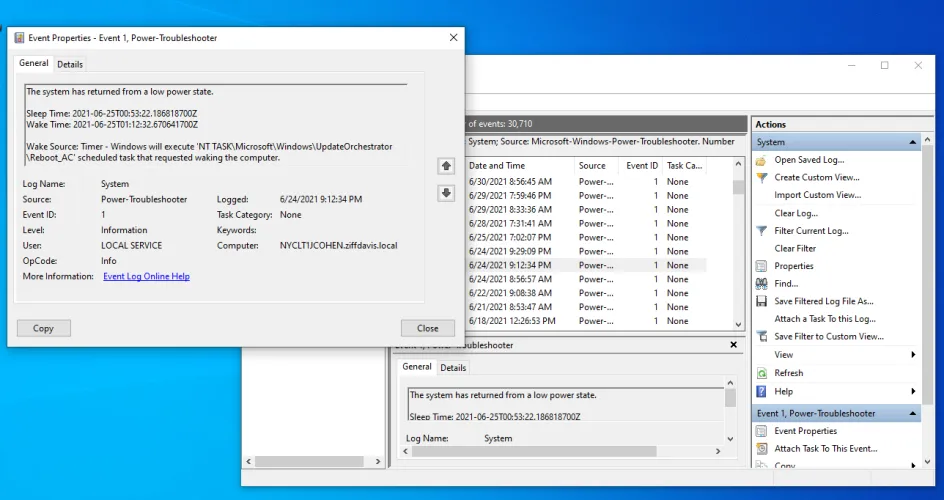Viewport: 944px width, 500px height.
Task: Click the Properties icon in Actions pane
Action: [x=761, y=266]
